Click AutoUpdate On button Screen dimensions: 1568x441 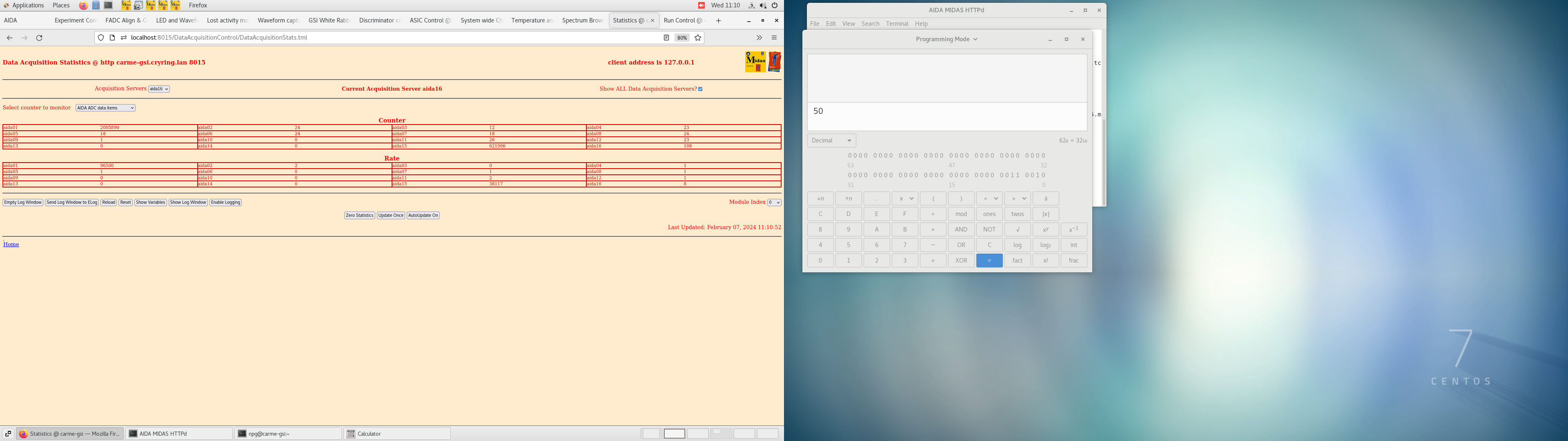click(x=423, y=216)
